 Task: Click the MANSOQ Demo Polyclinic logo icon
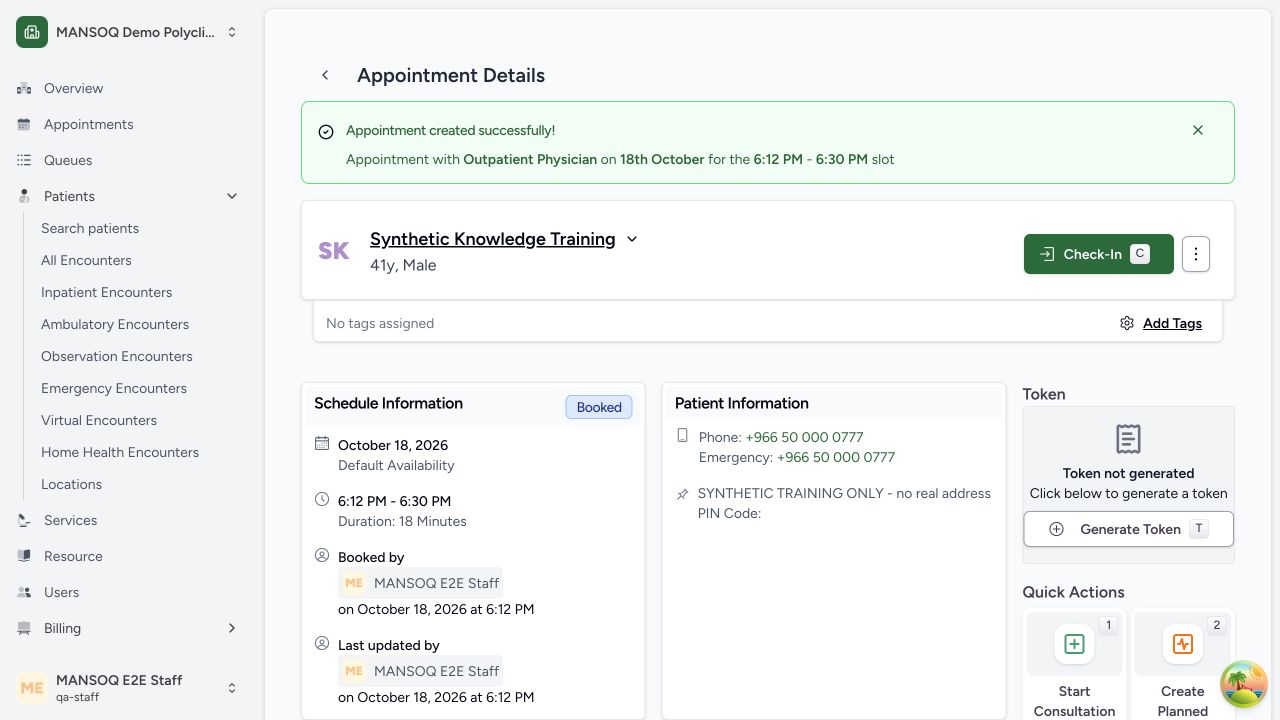[x=32, y=32]
